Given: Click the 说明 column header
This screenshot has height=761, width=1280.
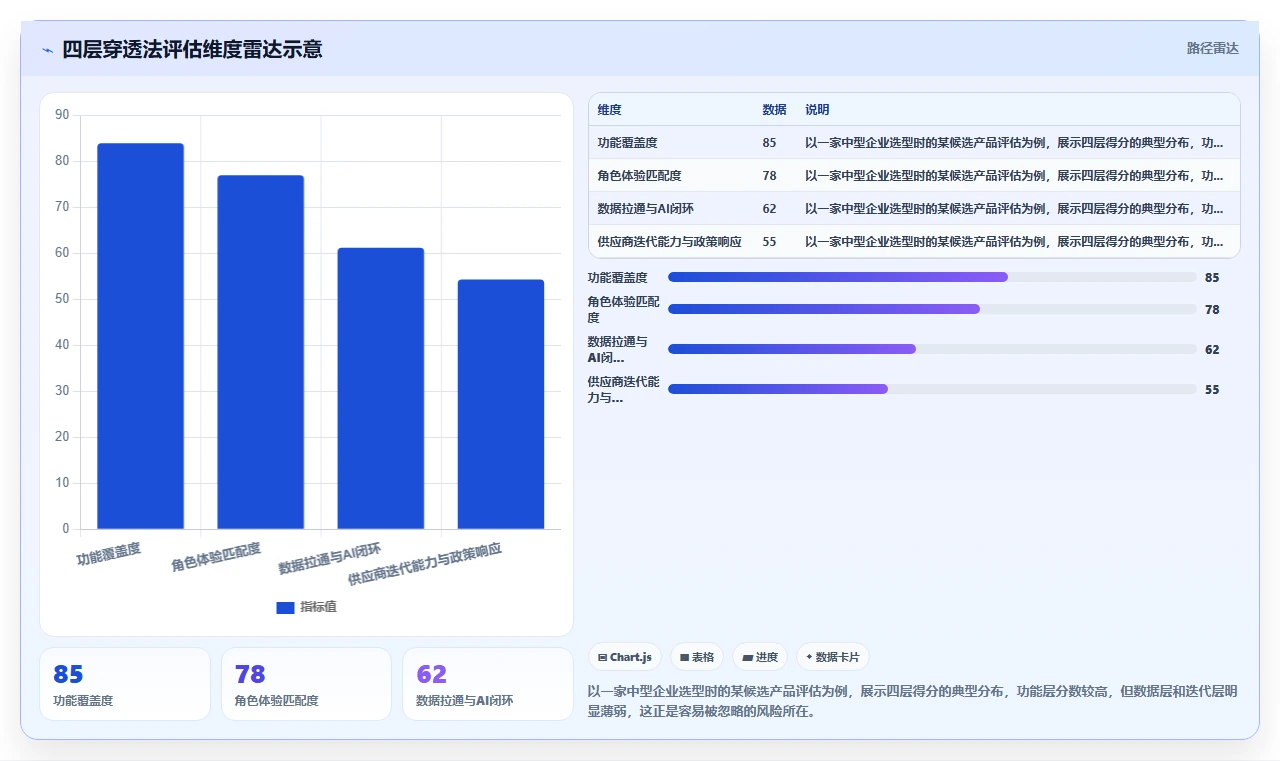Looking at the screenshot, I should (x=817, y=110).
